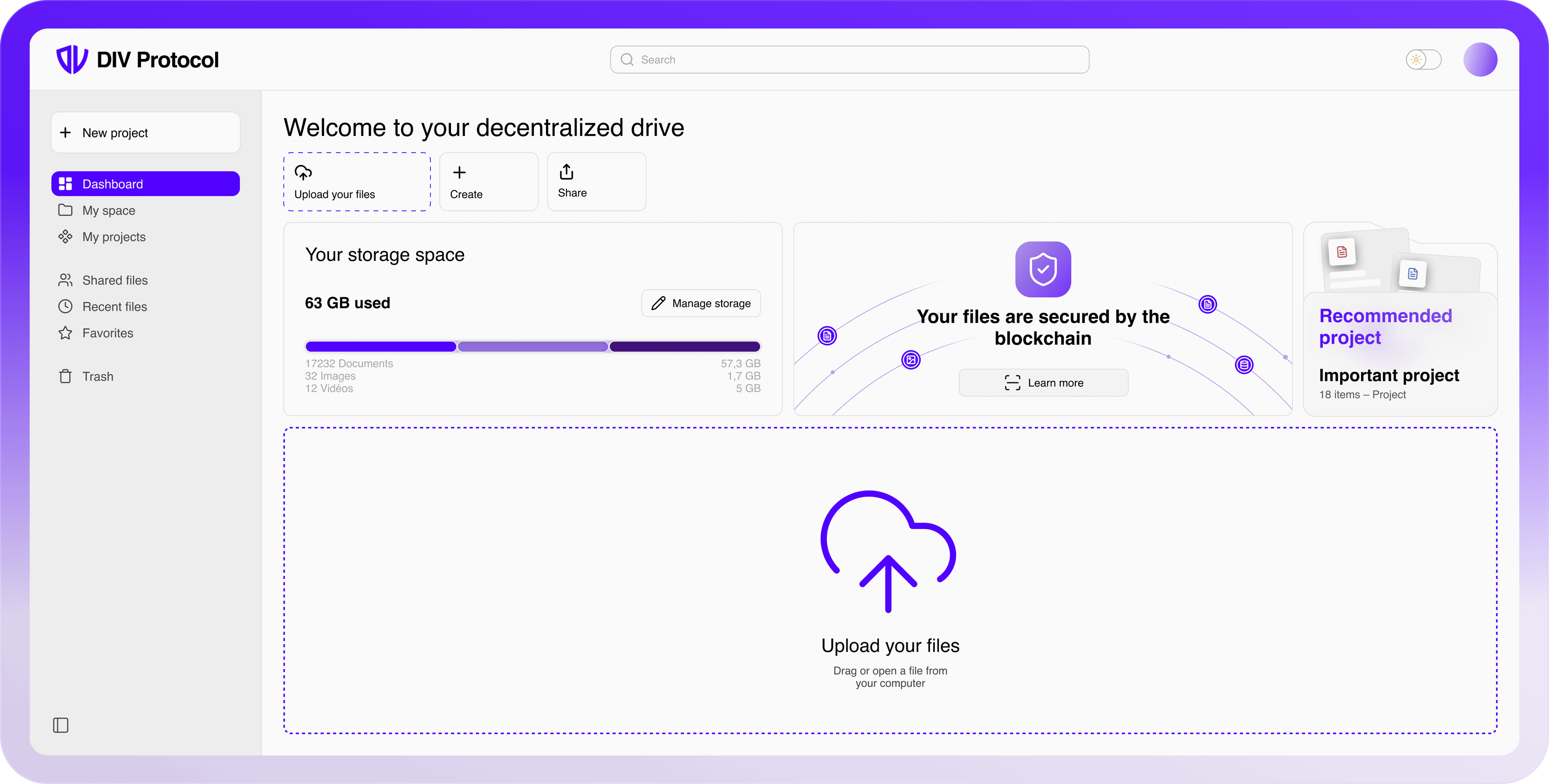1549x784 pixels.
Task: Click the storage usage progress bar
Action: tap(532, 346)
